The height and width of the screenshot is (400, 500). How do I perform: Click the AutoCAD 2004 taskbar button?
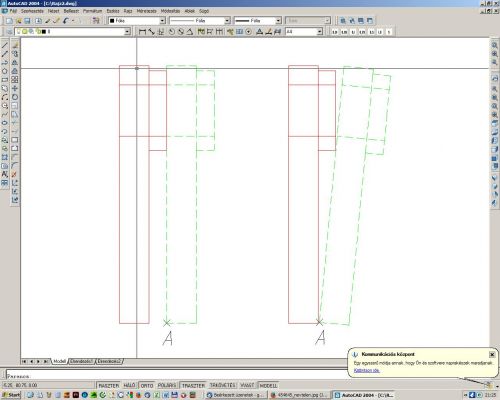pyautogui.click(x=364, y=395)
